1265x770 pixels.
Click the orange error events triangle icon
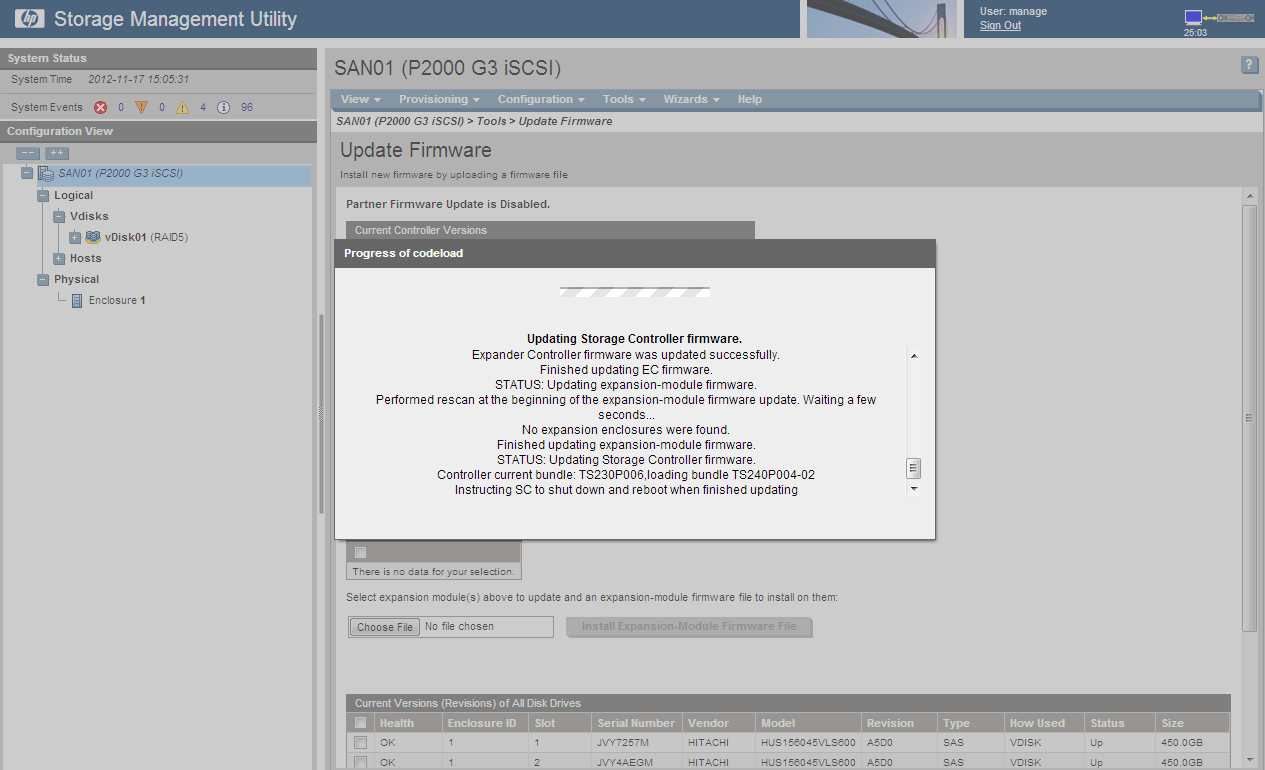[x=141, y=107]
